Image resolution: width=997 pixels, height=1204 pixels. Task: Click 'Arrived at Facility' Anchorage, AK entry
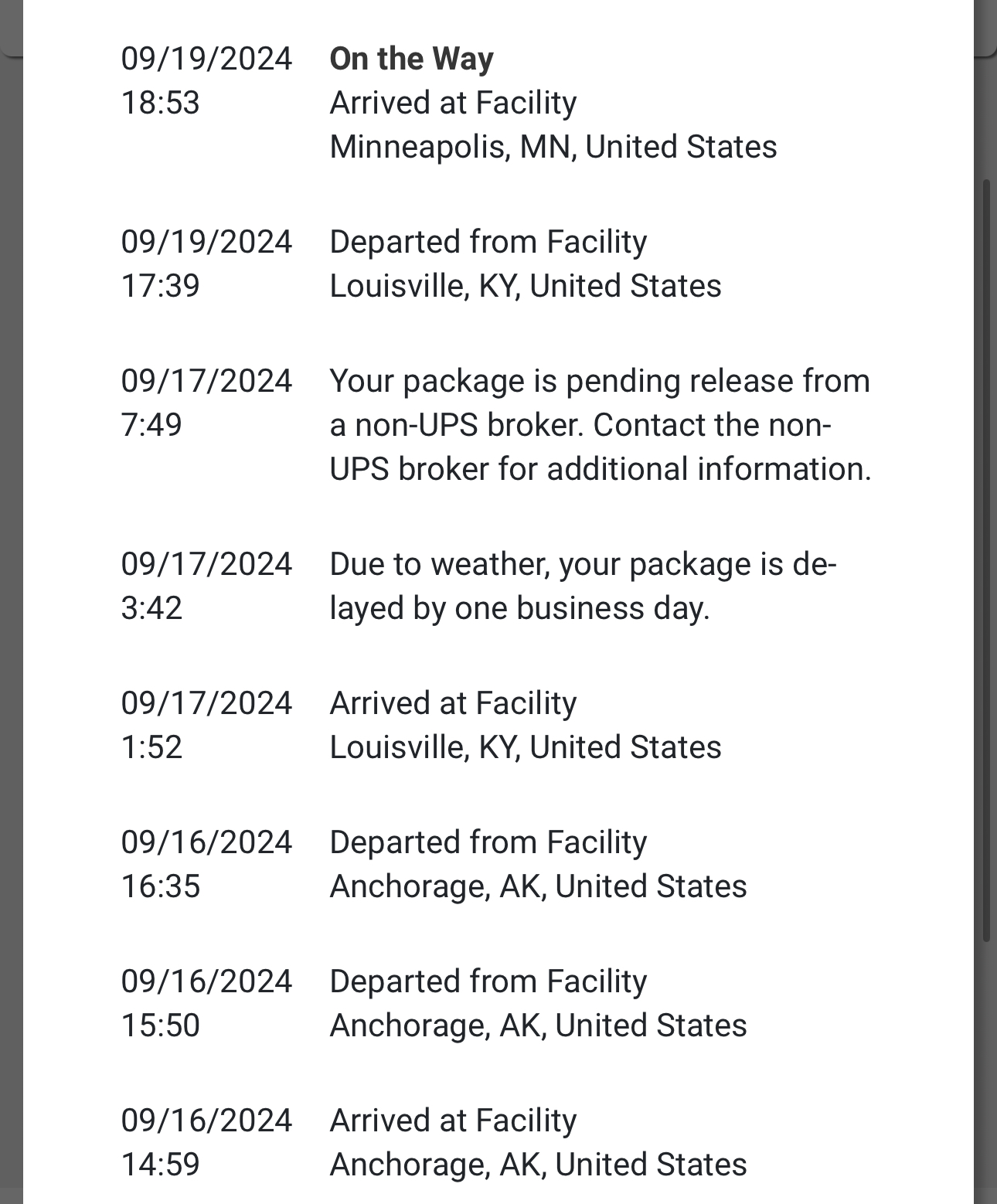538,1142
